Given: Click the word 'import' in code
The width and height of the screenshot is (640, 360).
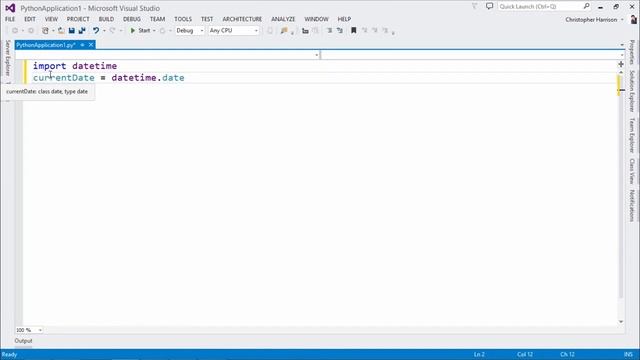Looking at the screenshot, I should pos(49,66).
